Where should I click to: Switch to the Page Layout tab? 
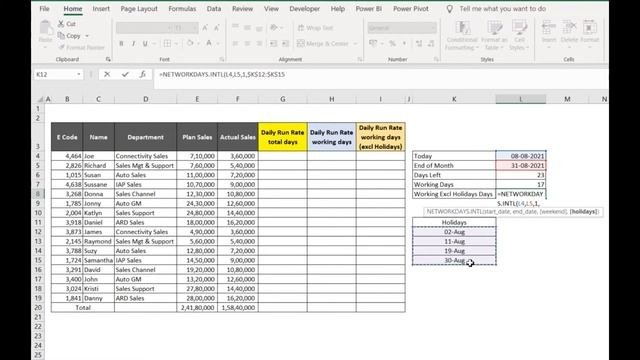point(139,9)
